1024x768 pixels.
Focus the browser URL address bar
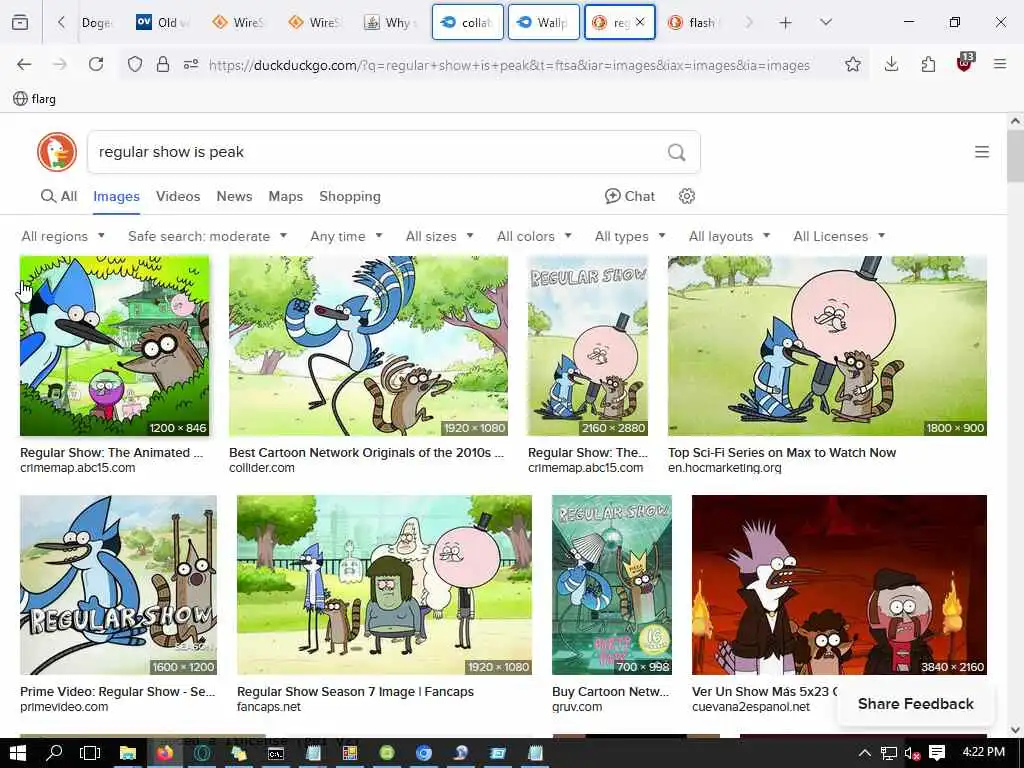(x=509, y=65)
